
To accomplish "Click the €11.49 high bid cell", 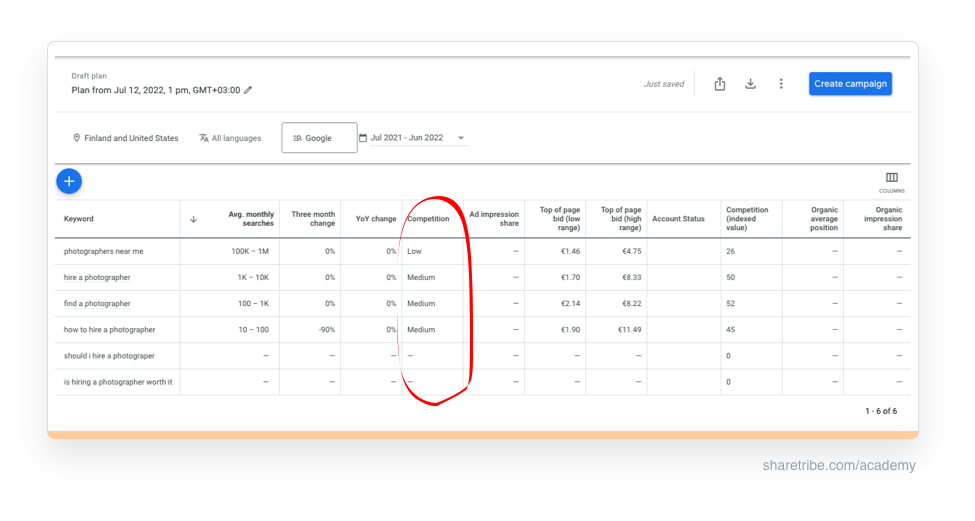I will (x=629, y=330).
